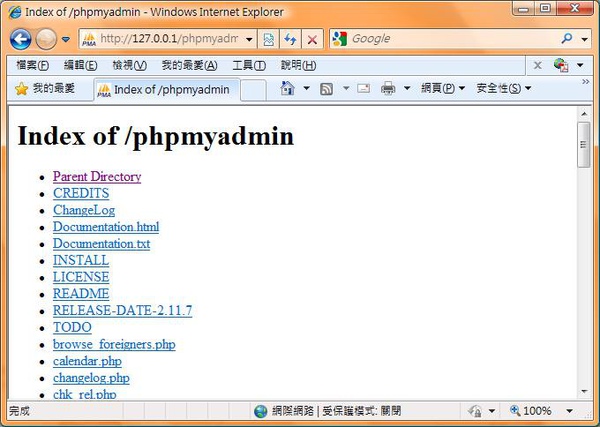Select the Index of /phpmyadmin tab
This screenshot has width=600, height=427.
click(167, 90)
